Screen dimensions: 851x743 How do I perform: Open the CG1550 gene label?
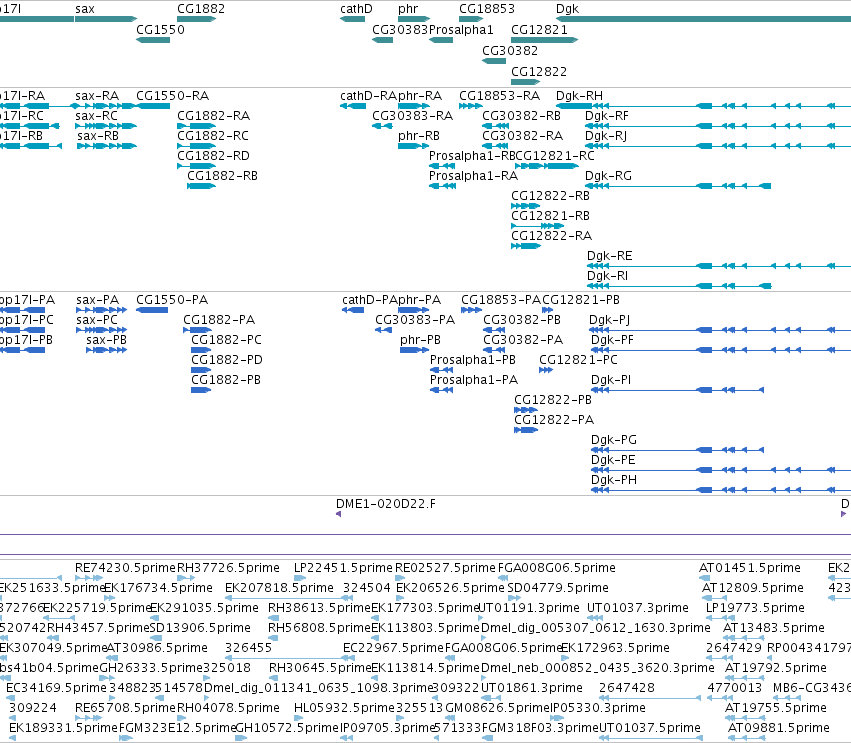160,30
